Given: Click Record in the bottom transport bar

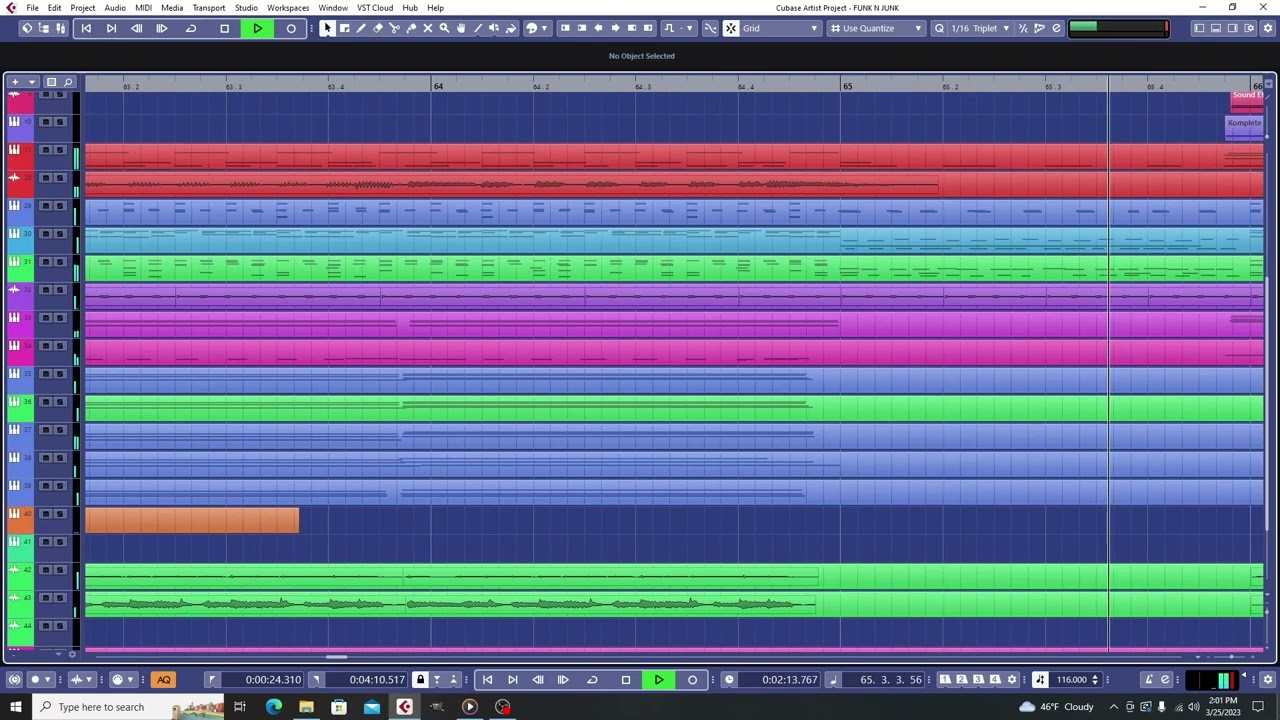Looking at the screenshot, I should click(692, 680).
